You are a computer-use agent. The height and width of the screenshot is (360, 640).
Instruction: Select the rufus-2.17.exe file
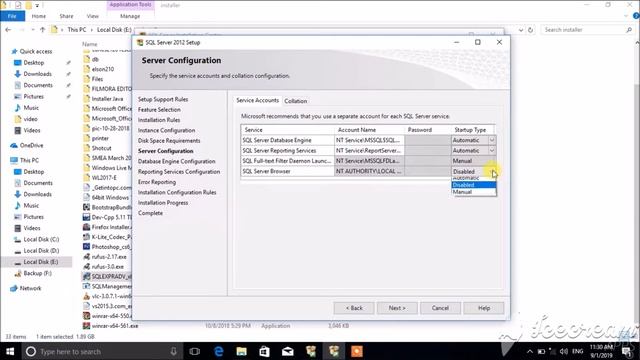click(x=109, y=257)
